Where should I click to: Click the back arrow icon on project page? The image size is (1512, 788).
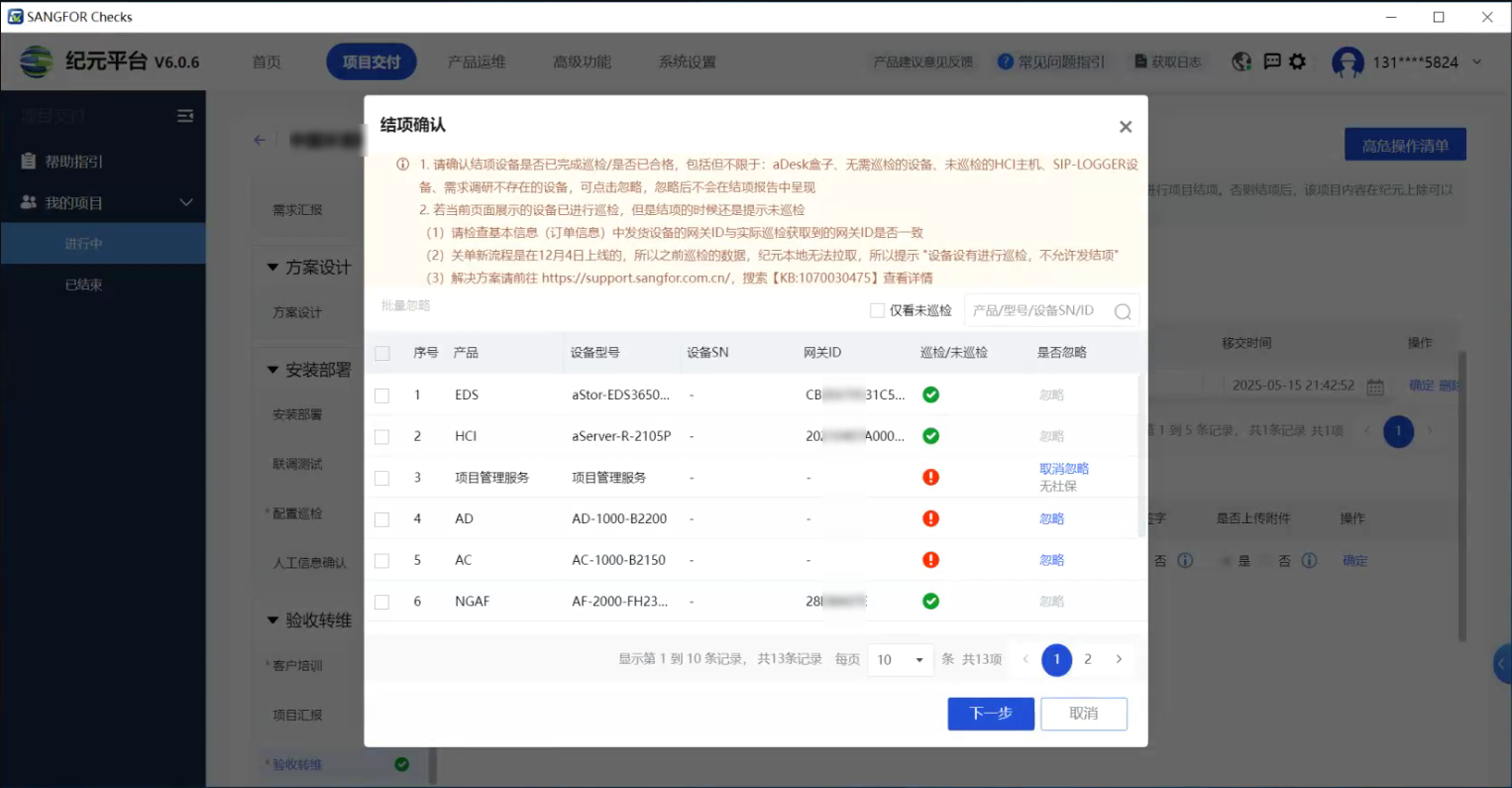point(260,140)
